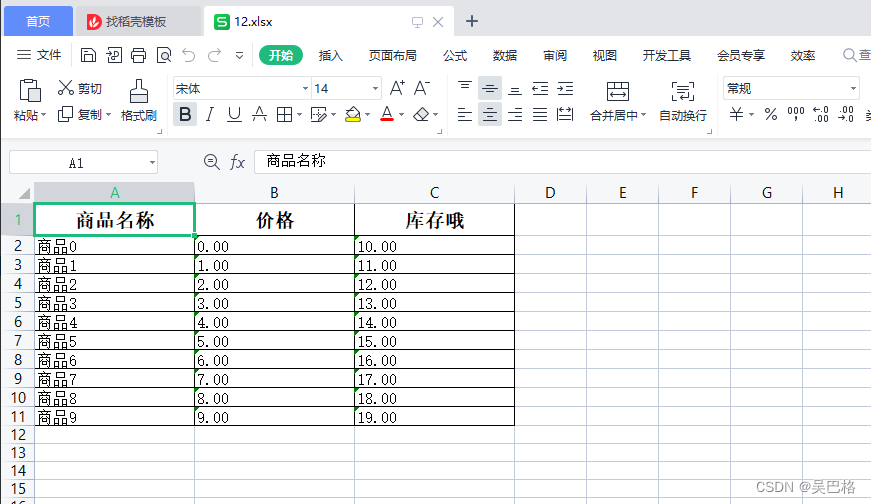Apply Percent style % icon
871x504 pixels.
click(x=770, y=114)
